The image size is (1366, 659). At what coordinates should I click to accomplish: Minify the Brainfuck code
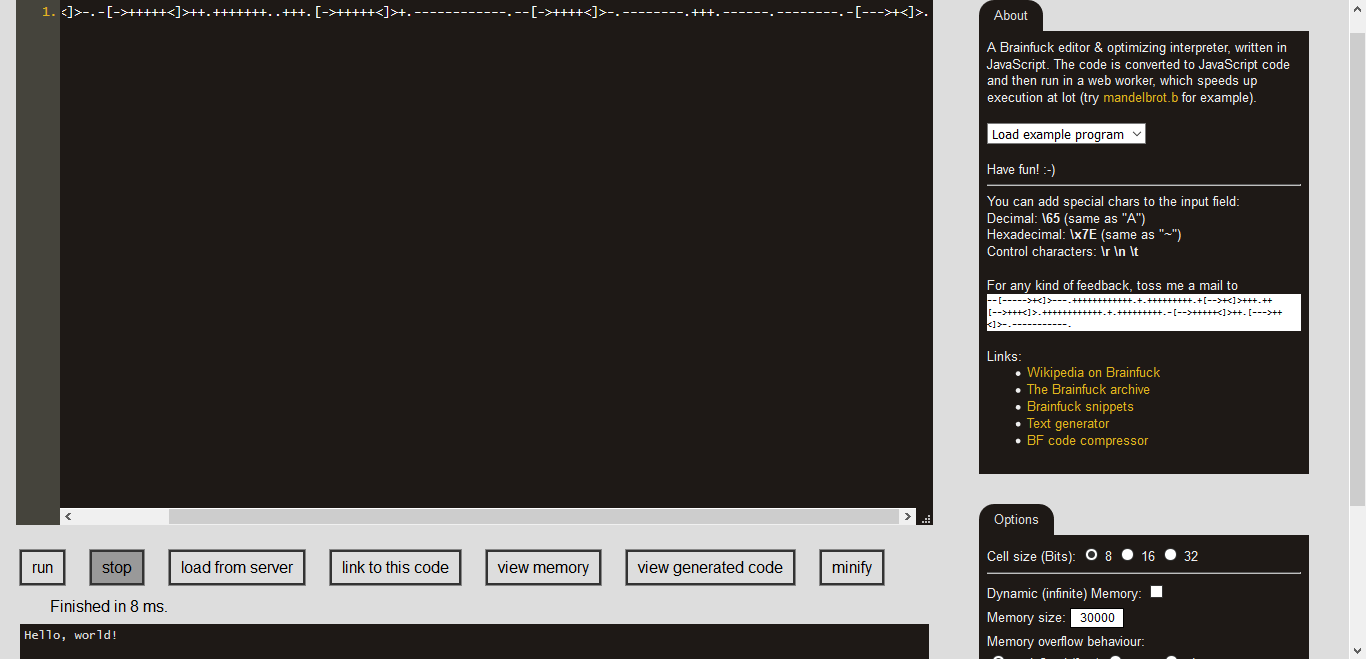pyautogui.click(x=852, y=568)
